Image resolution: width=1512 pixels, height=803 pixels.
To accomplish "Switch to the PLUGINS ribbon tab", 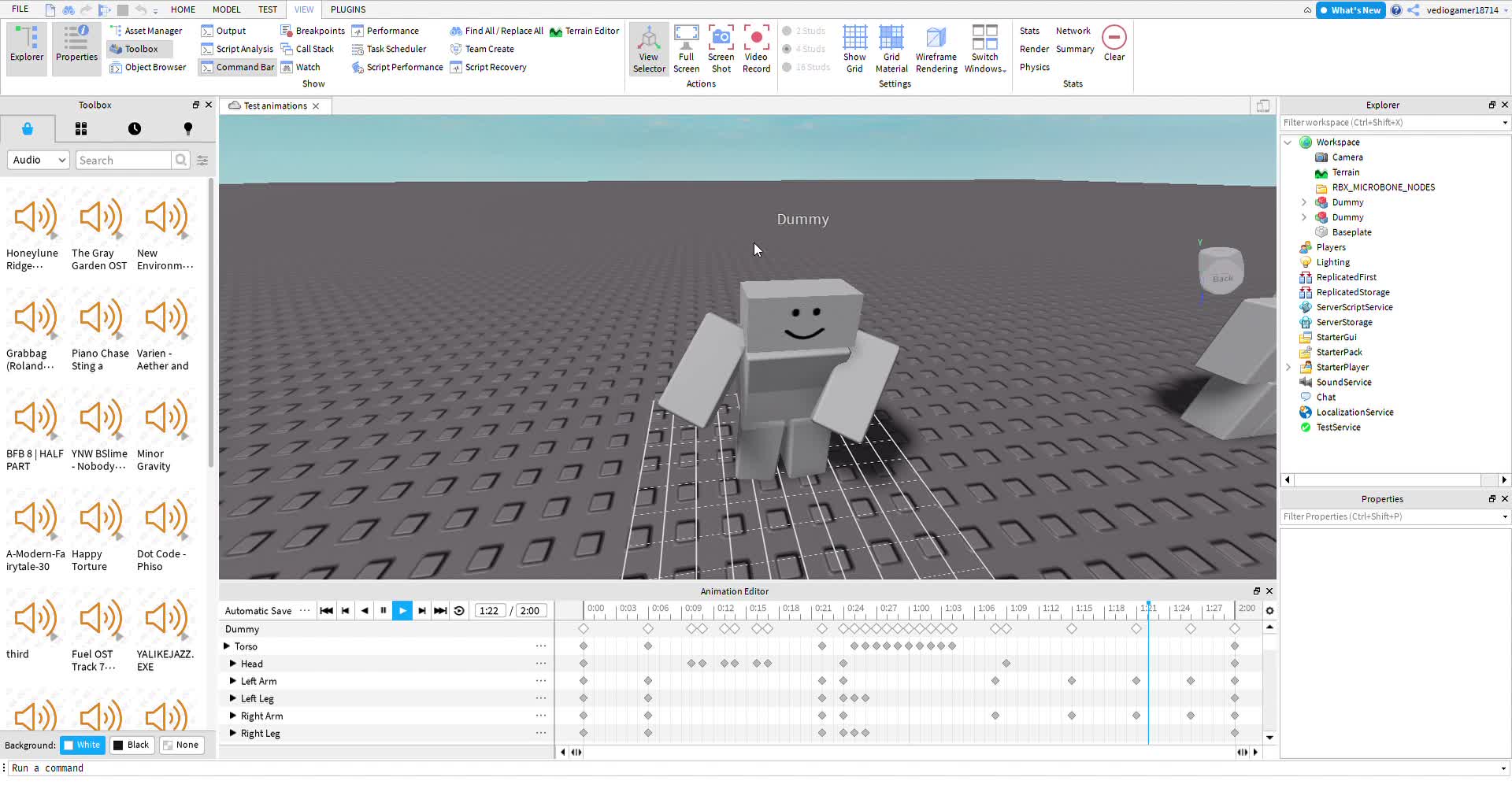I will [348, 9].
